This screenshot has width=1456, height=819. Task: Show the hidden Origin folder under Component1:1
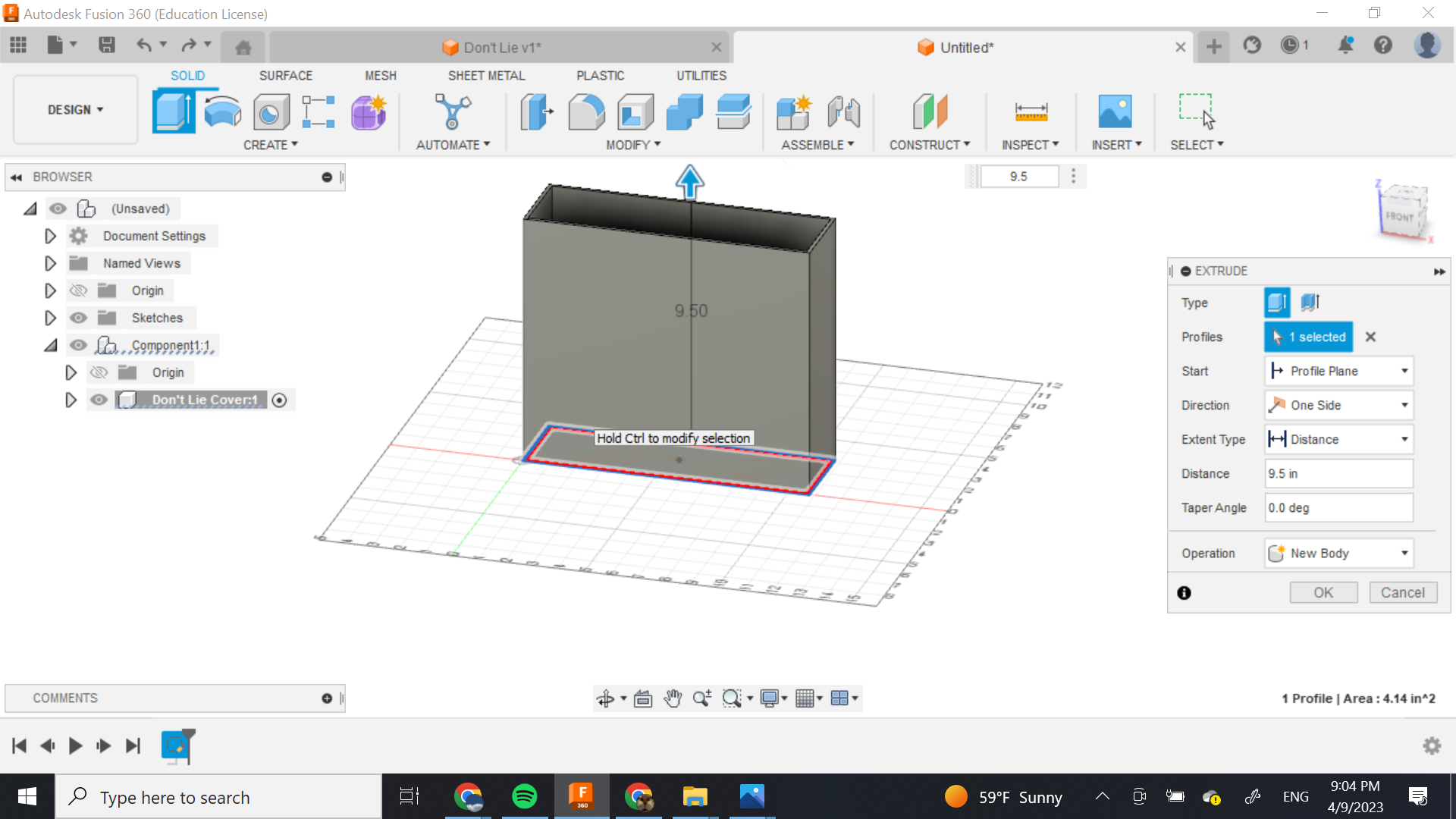pyautogui.click(x=99, y=372)
